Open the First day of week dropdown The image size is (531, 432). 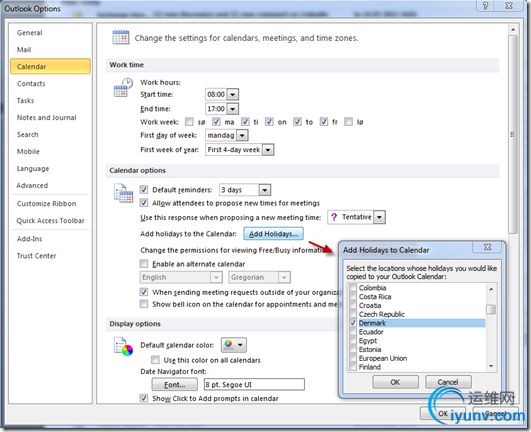[x=242, y=135]
